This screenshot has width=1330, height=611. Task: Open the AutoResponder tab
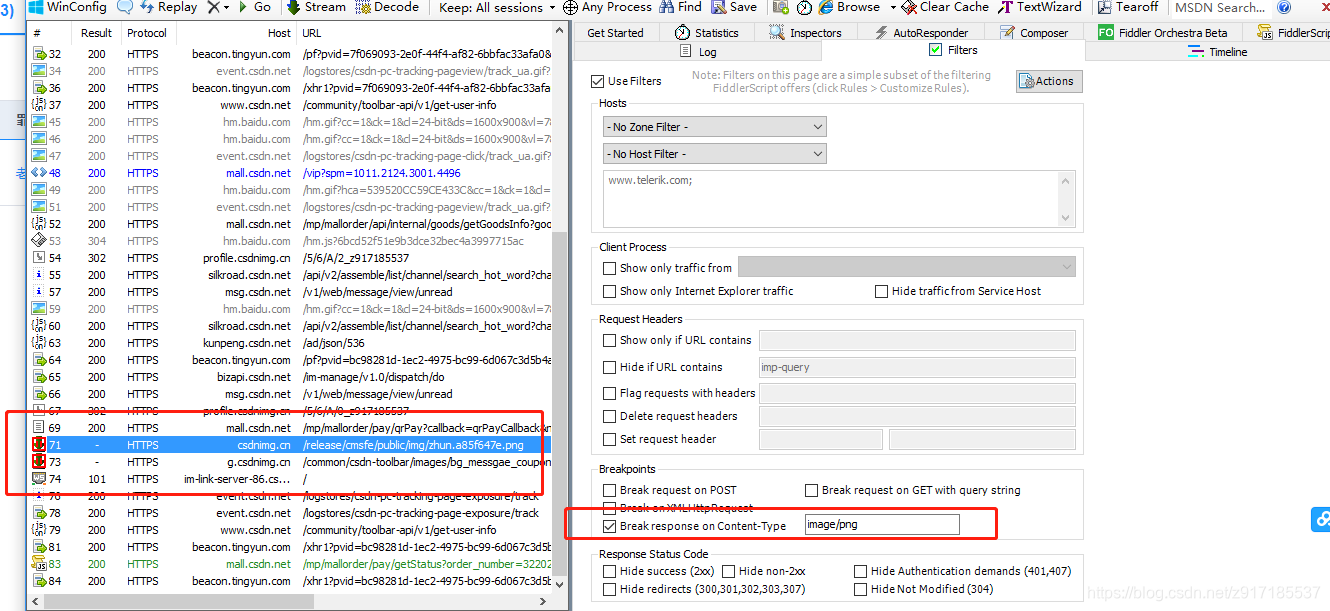click(921, 33)
